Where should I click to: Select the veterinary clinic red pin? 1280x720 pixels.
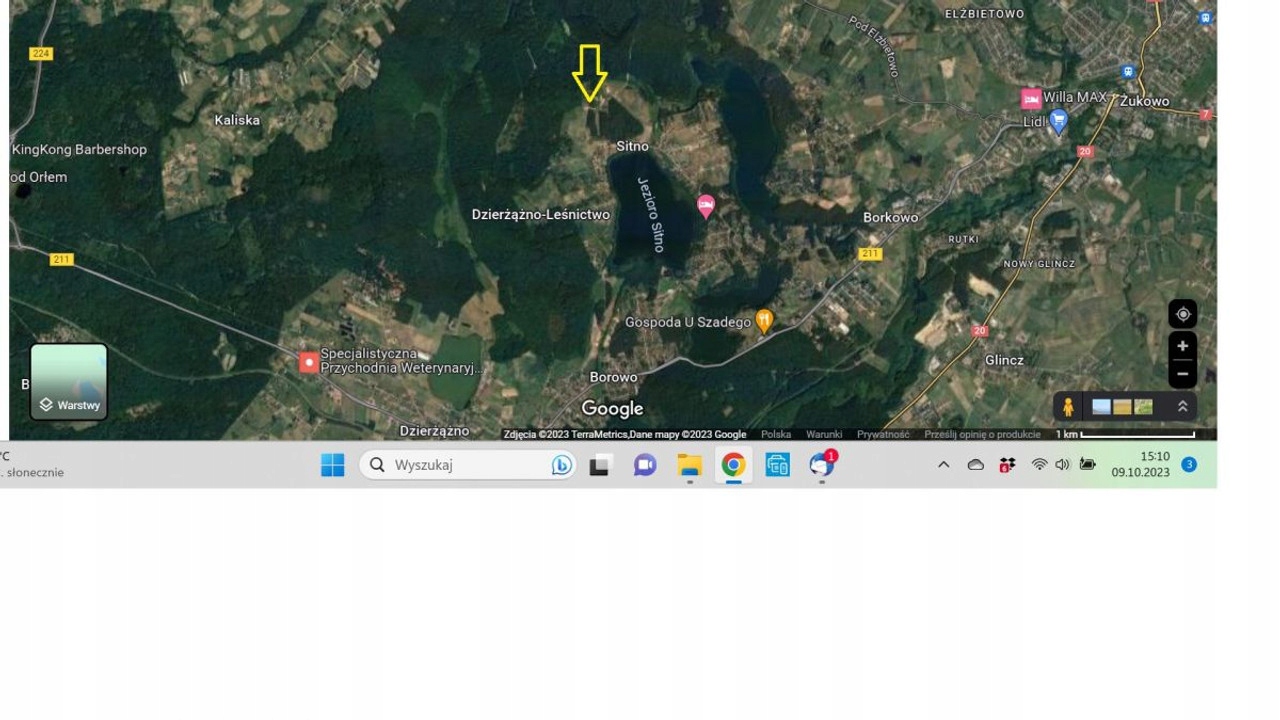309,362
